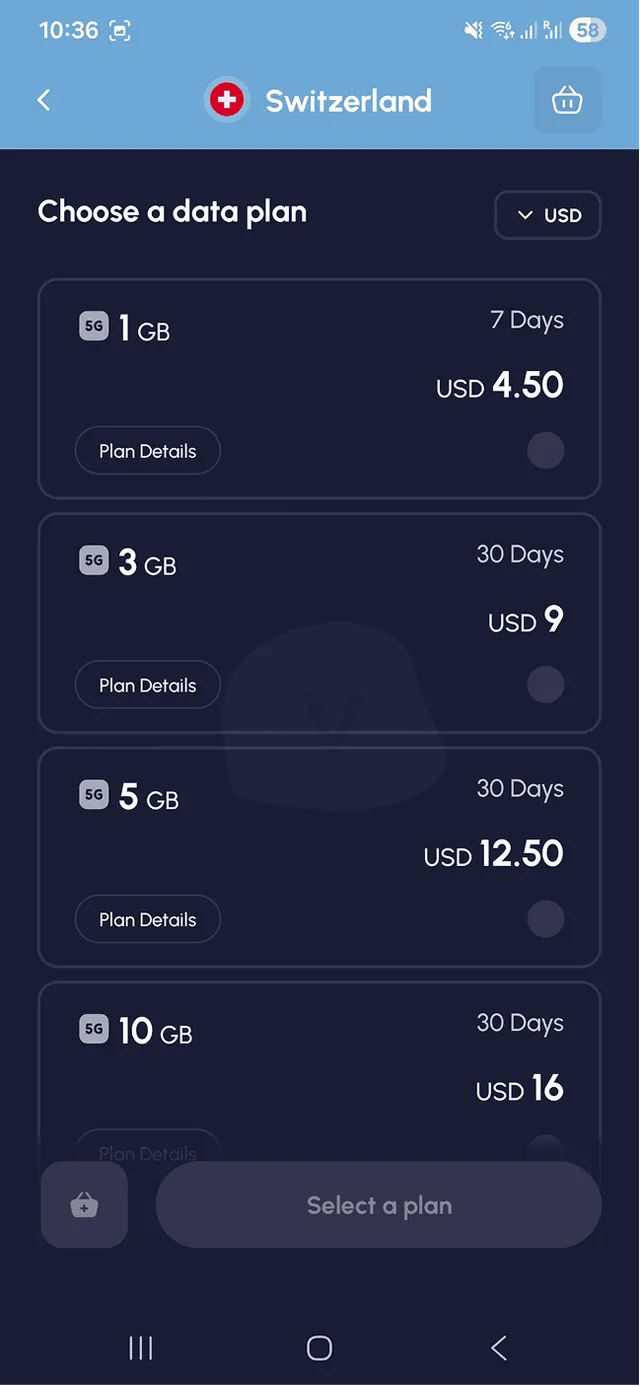
Task: Select the 3 GB plan radio circle
Action: pyautogui.click(x=546, y=684)
